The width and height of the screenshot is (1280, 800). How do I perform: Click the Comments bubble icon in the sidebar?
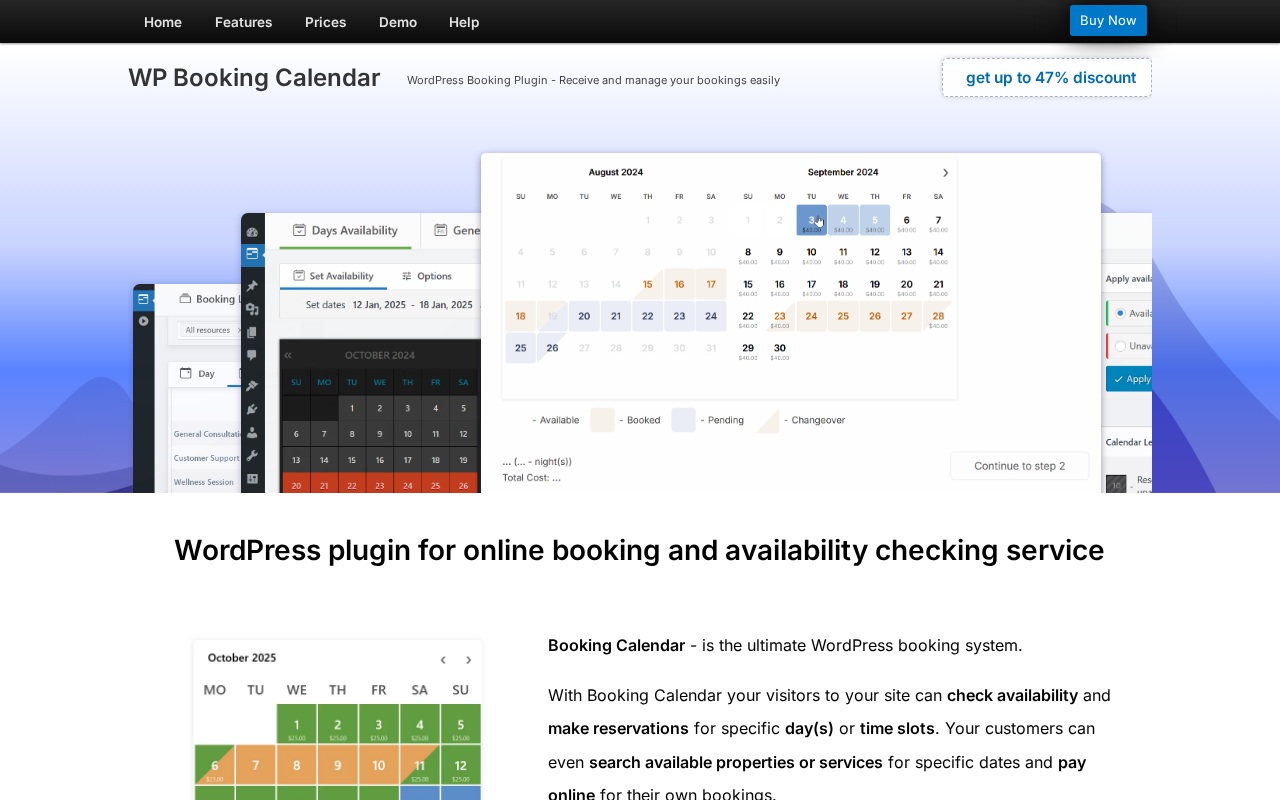[252, 354]
